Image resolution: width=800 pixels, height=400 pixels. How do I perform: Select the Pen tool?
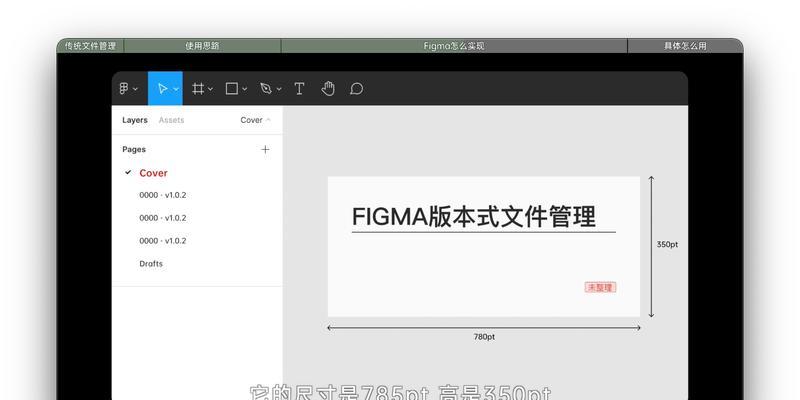(x=266, y=89)
